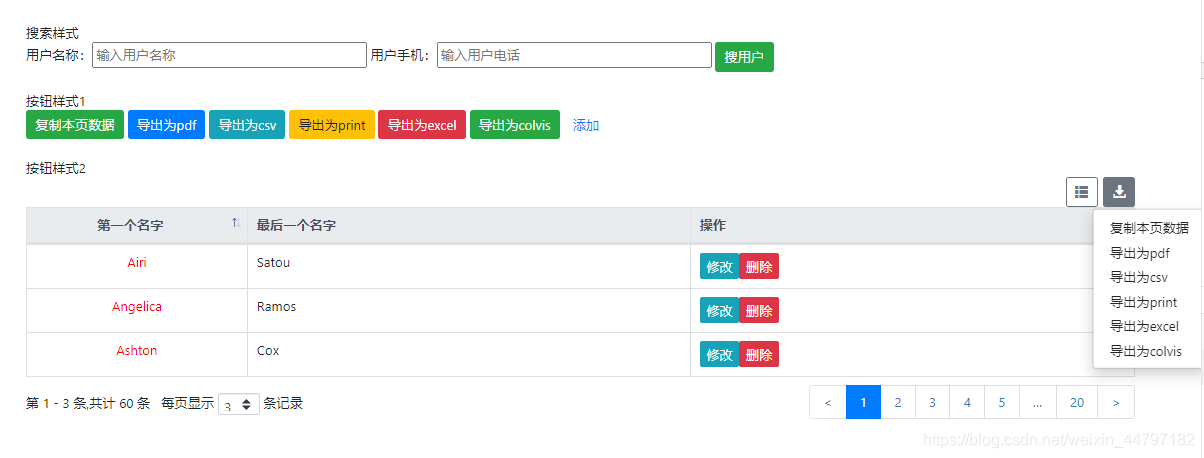Image resolution: width=1204 pixels, height=458 pixels.
Task: Sort by the 第一个名字 column arrow icon
Action: [236, 223]
